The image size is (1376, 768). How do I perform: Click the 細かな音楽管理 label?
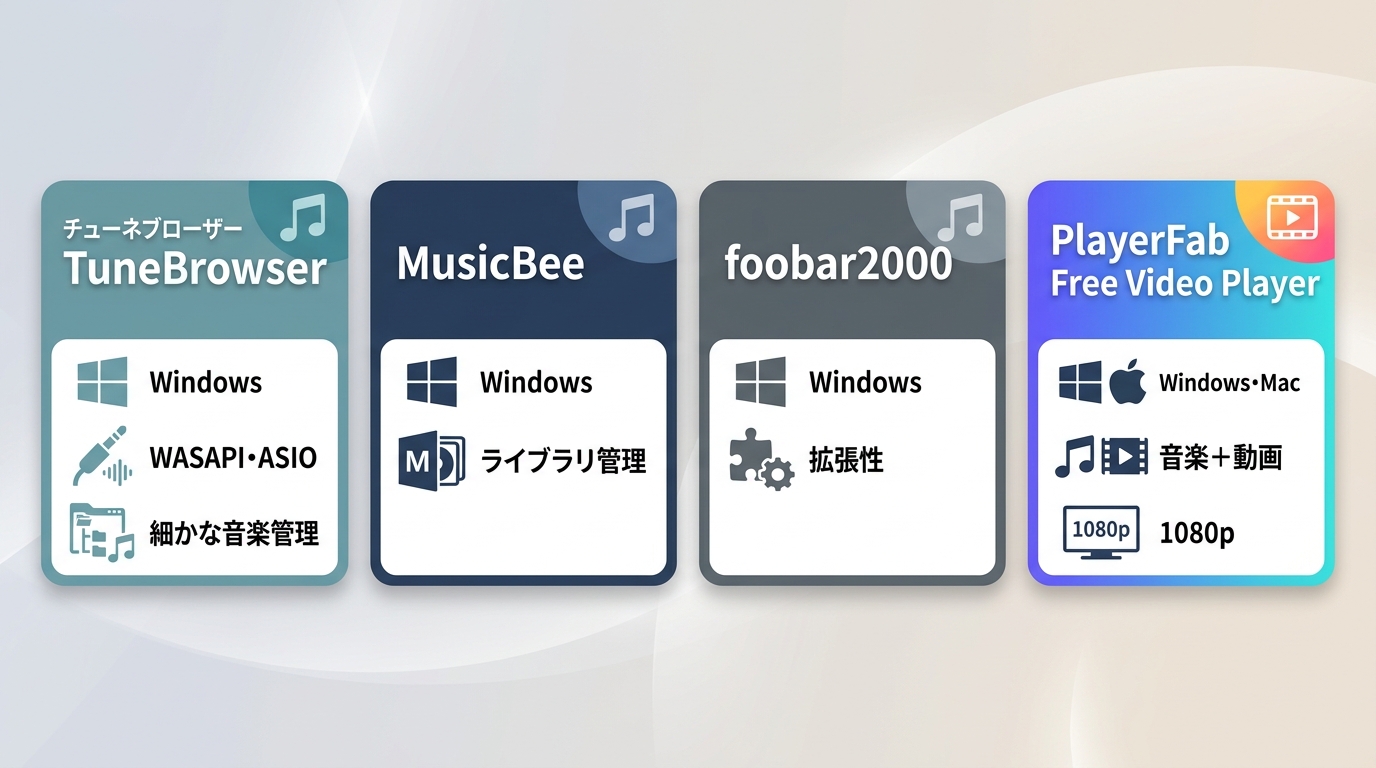pos(234,534)
